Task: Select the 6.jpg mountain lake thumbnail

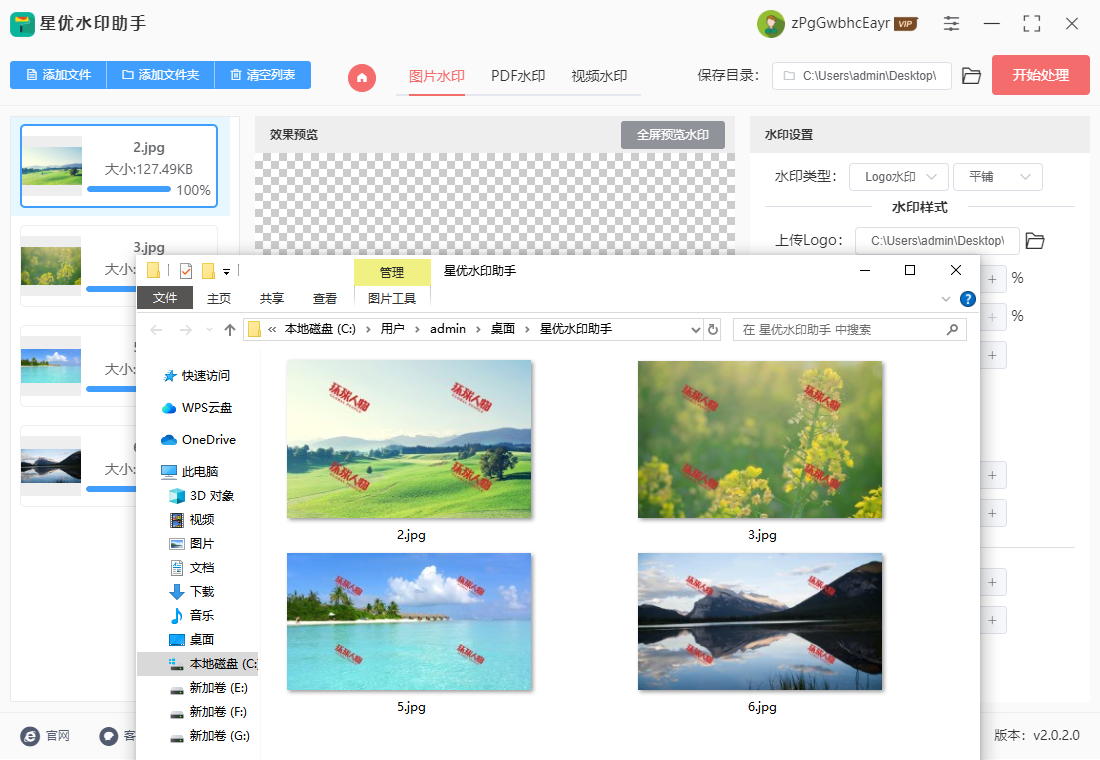Action: click(x=760, y=622)
